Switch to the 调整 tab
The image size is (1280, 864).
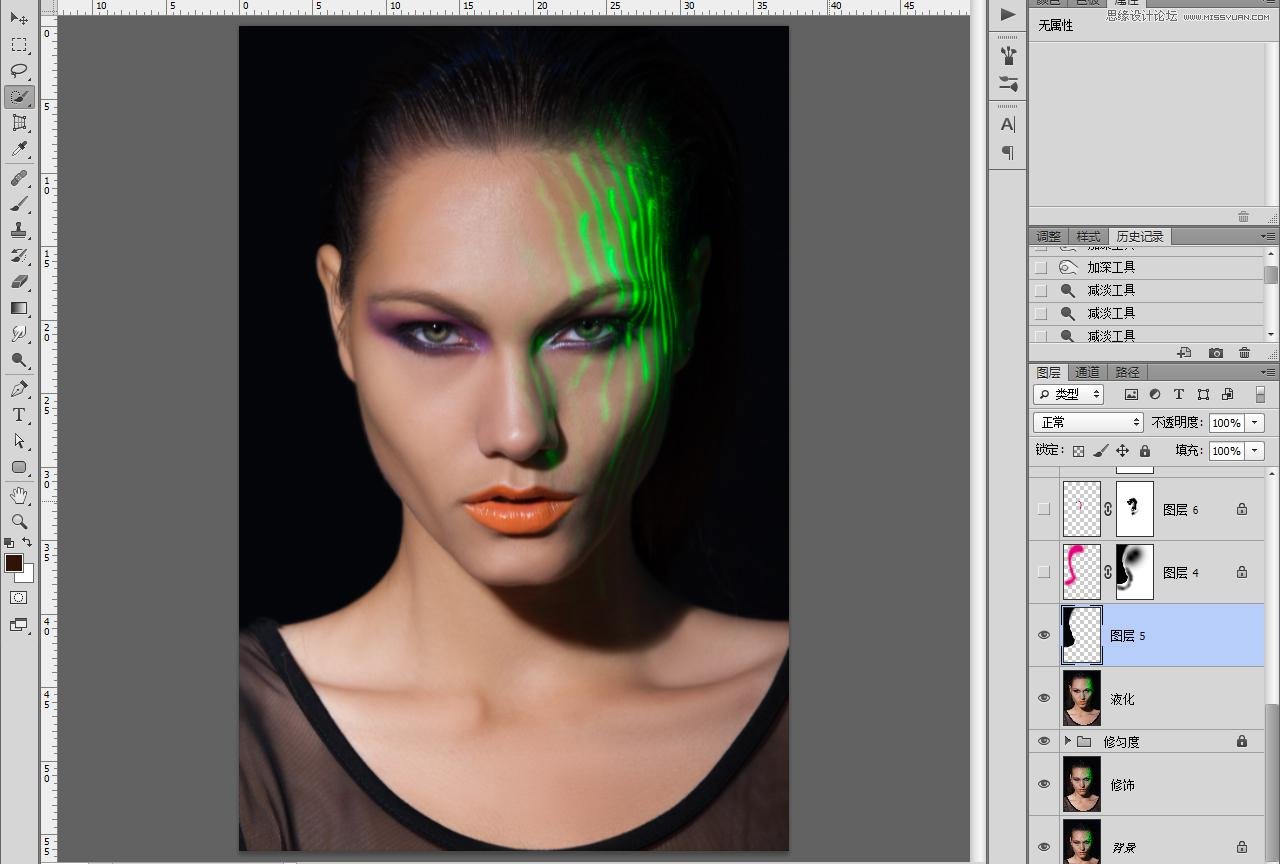[1049, 237]
